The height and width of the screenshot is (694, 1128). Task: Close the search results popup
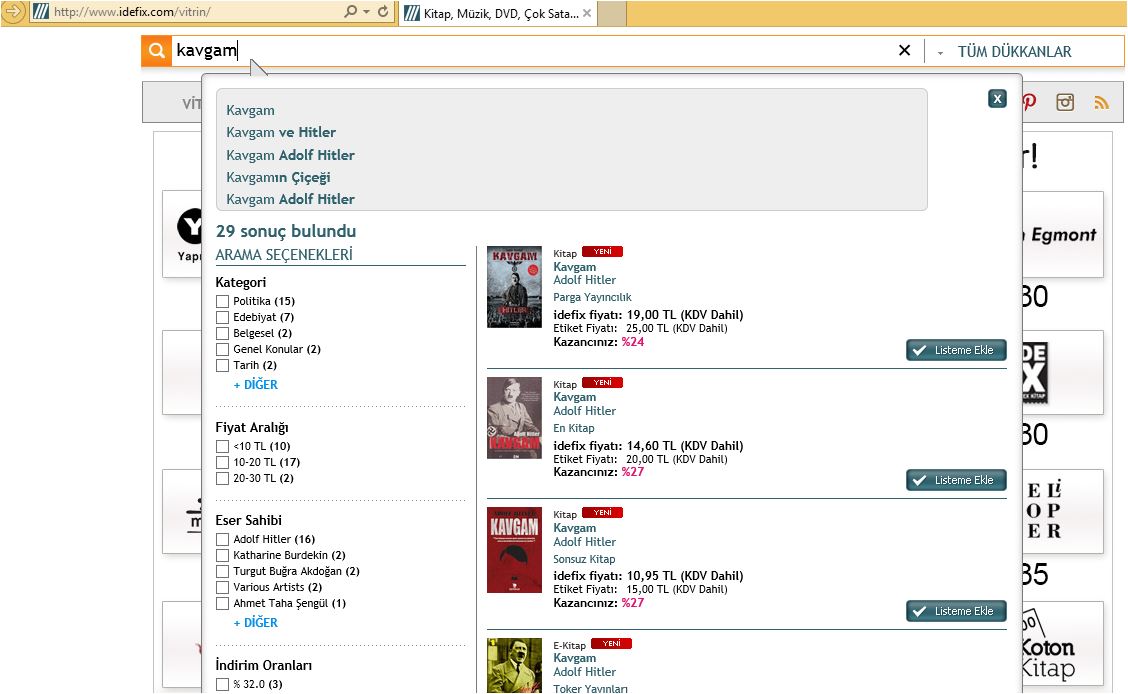(x=997, y=99)
